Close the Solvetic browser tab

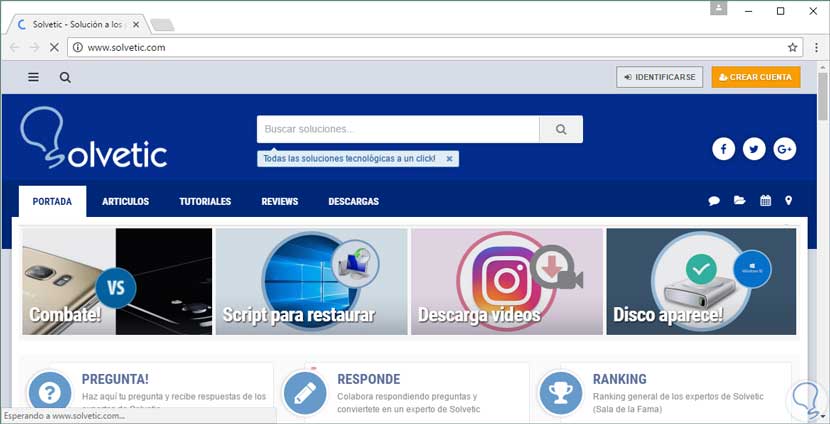coord(136,24)
